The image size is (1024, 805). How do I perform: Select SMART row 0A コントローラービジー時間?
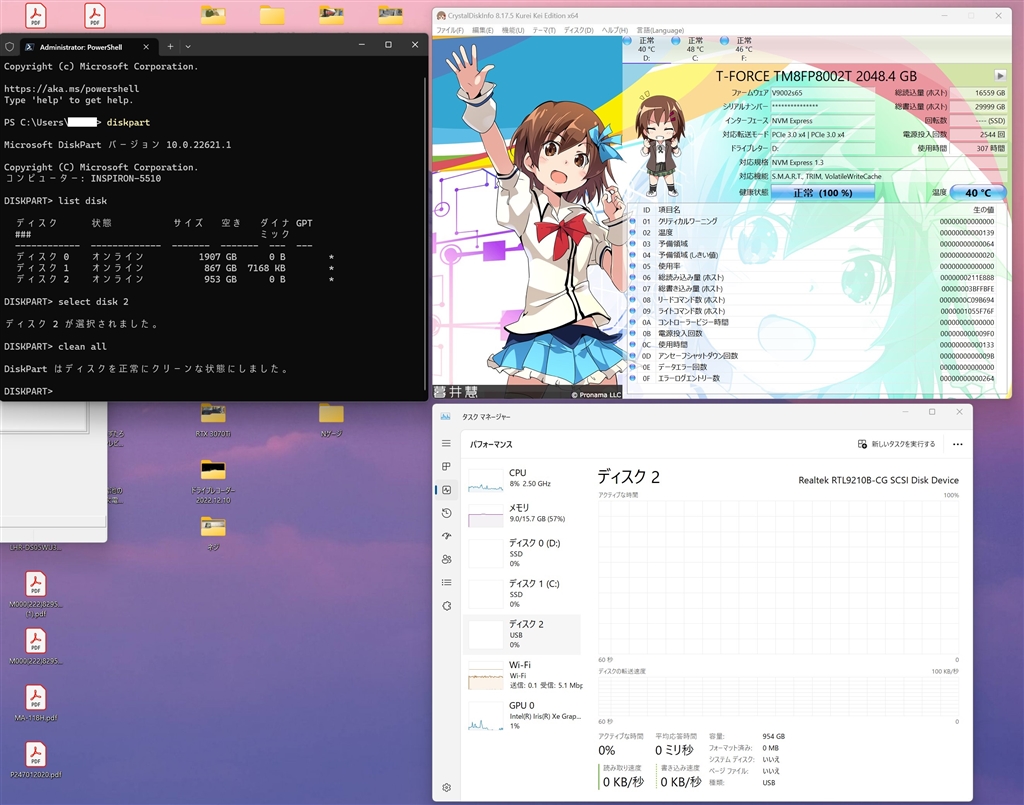click(814, 322)
